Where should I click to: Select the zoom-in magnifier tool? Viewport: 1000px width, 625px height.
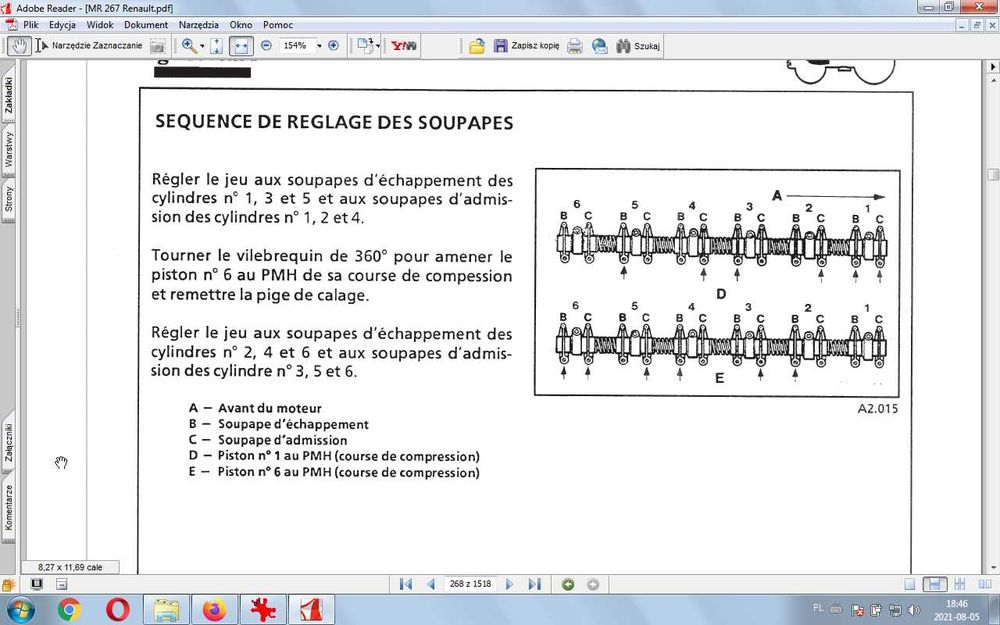[189, 46]
